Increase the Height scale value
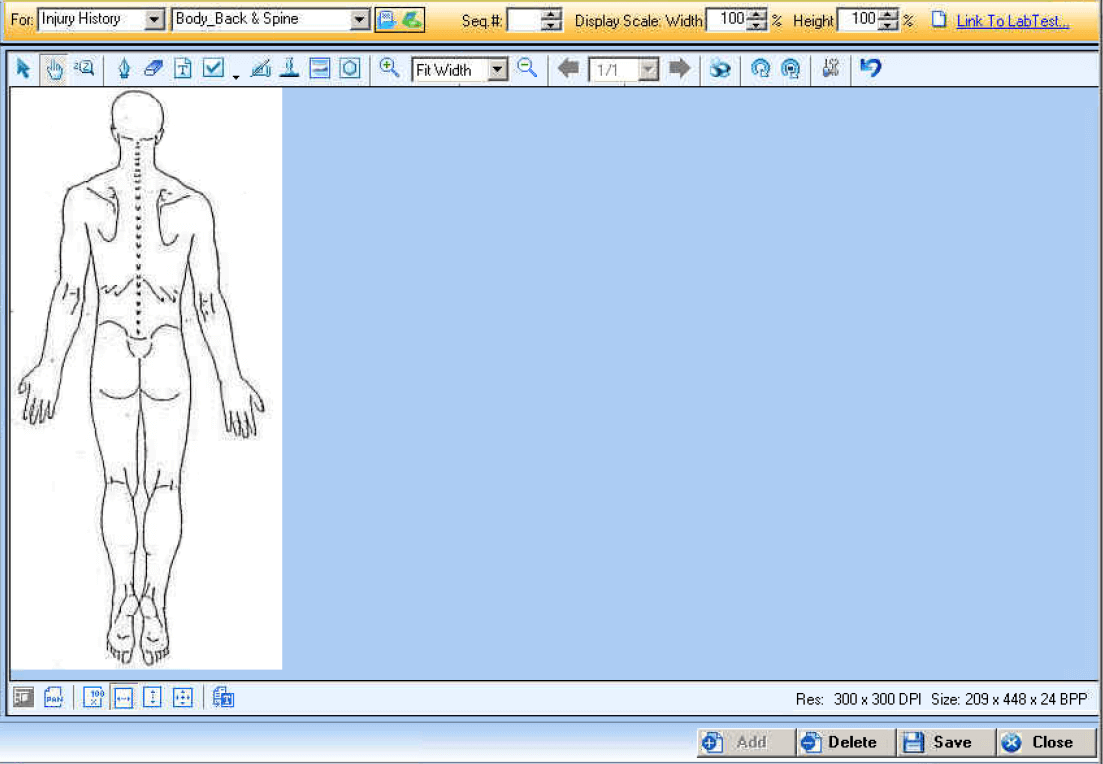The height and width of the screenshot is (764, 1103). tap(889, 14)
